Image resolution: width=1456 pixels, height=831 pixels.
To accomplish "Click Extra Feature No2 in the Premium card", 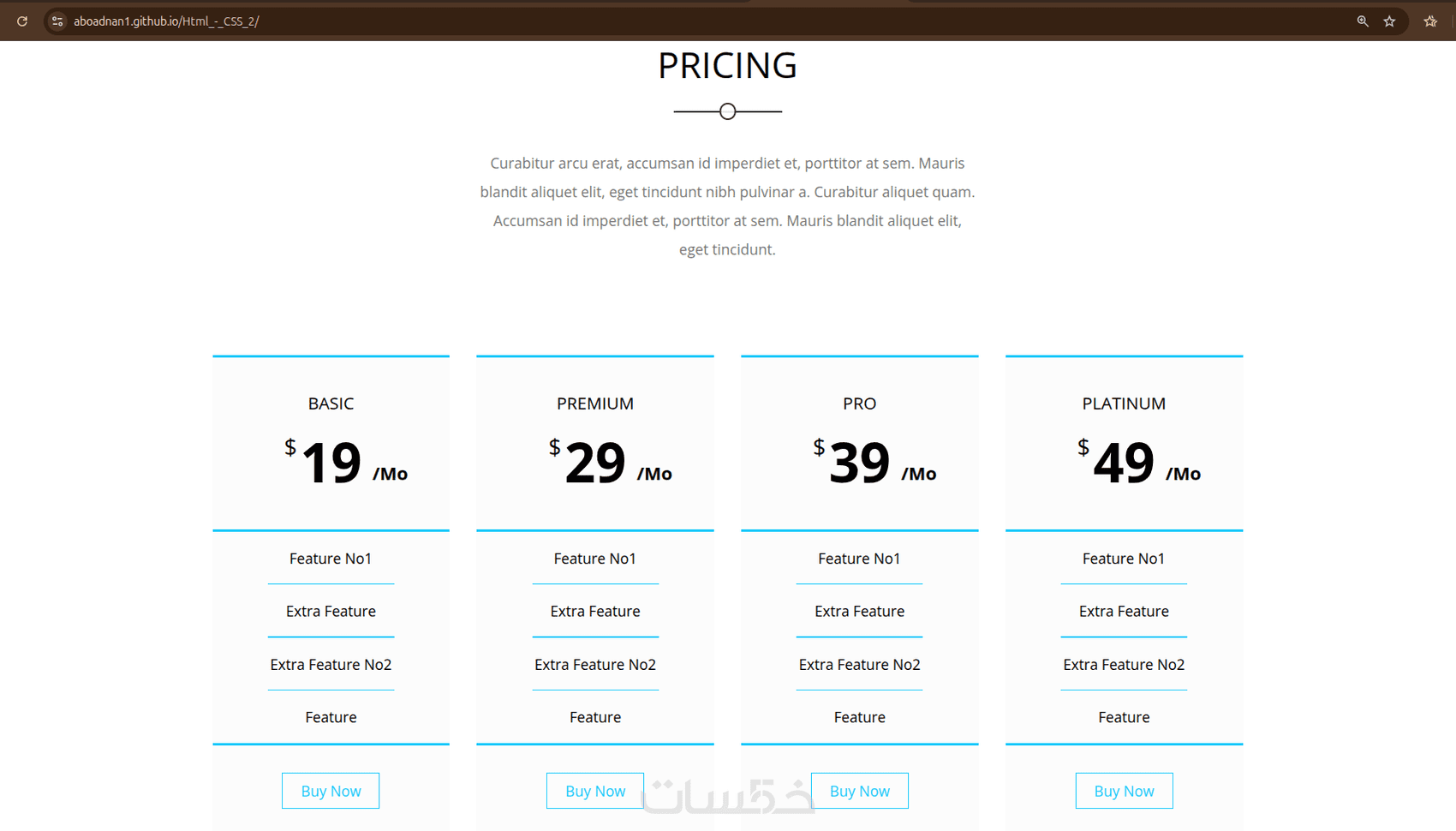I will (x=595, y=665).
